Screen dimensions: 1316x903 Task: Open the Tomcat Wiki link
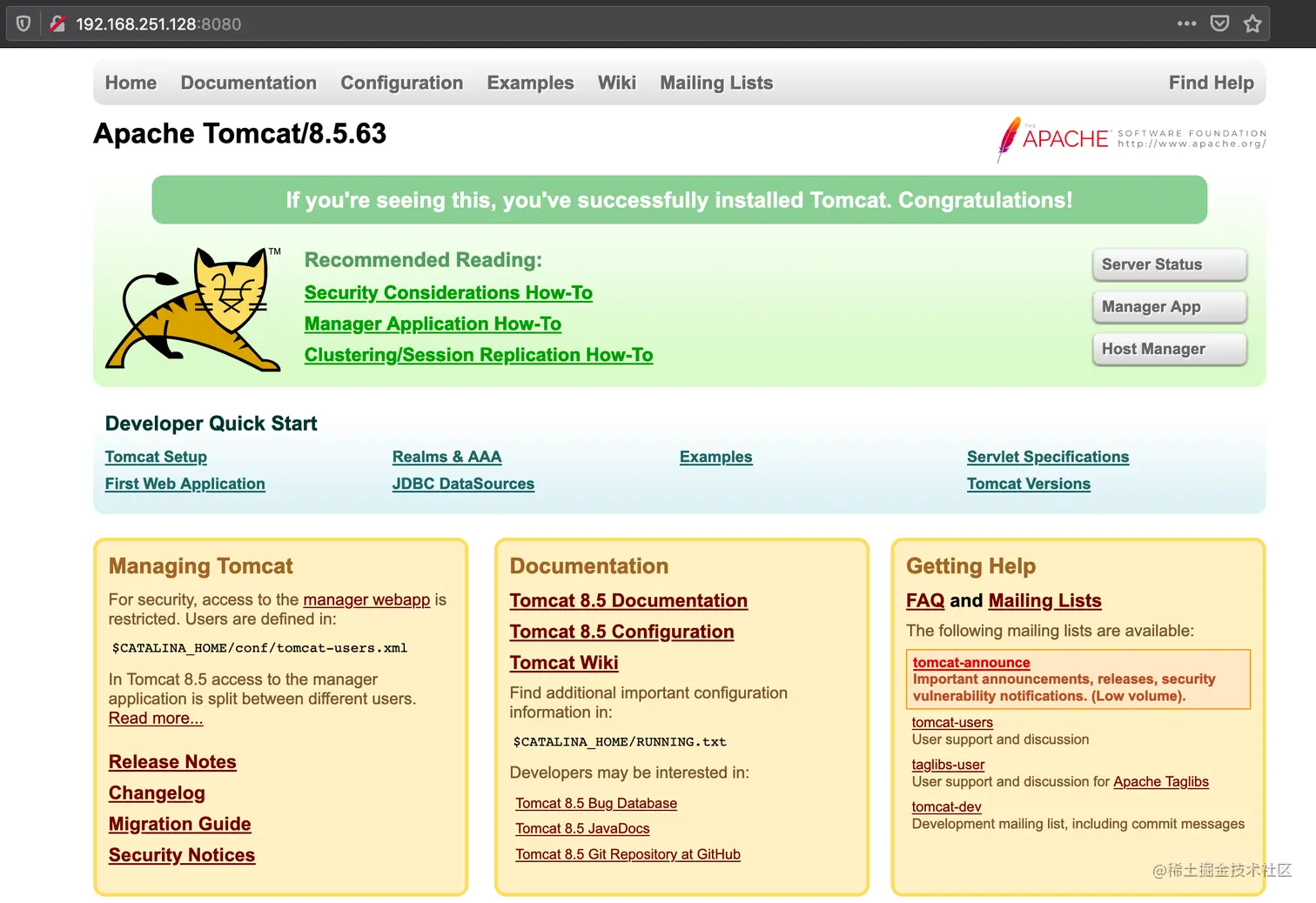(x=564, y=663)
